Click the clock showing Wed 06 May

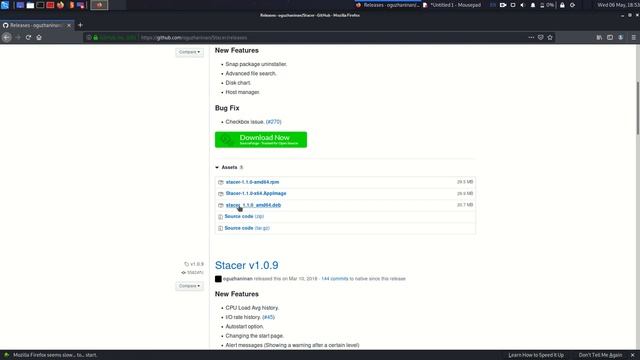[x=618, y=5]
